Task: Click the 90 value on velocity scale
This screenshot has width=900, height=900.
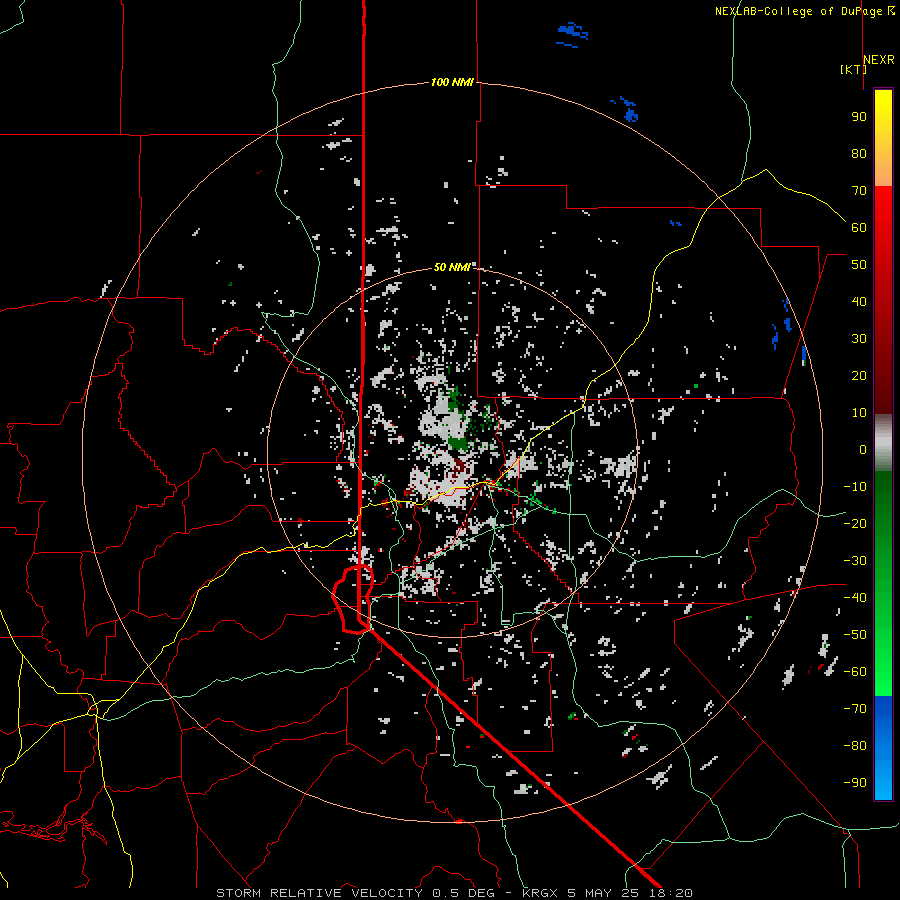Action: (859, 117)
